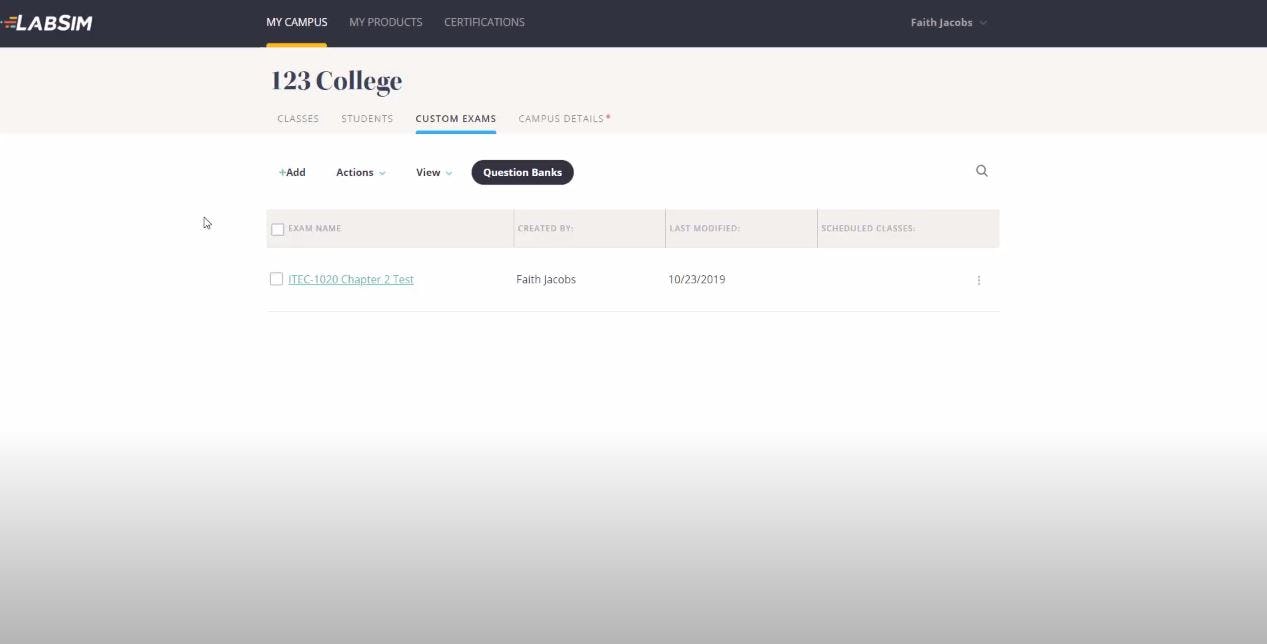Open the three-dot options menu for the exam row
Image resolution: width=1267 pixels, height=644 pixels.
click(x=978, y=280)
